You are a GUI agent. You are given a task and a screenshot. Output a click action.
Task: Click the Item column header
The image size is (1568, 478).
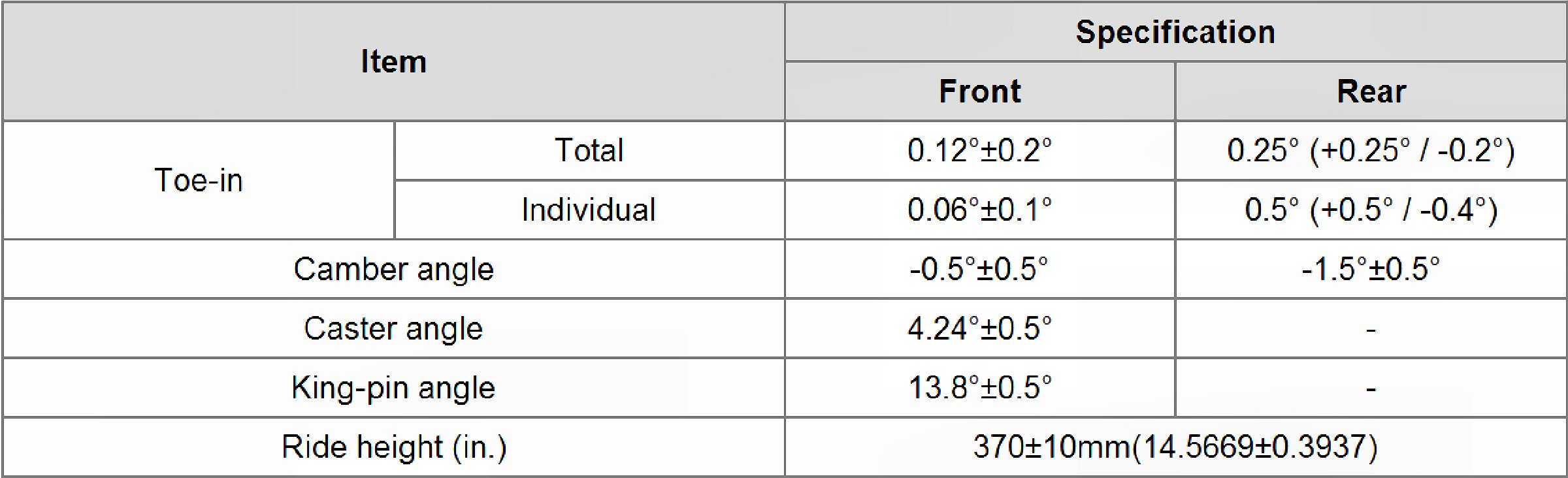click(393, 62)
